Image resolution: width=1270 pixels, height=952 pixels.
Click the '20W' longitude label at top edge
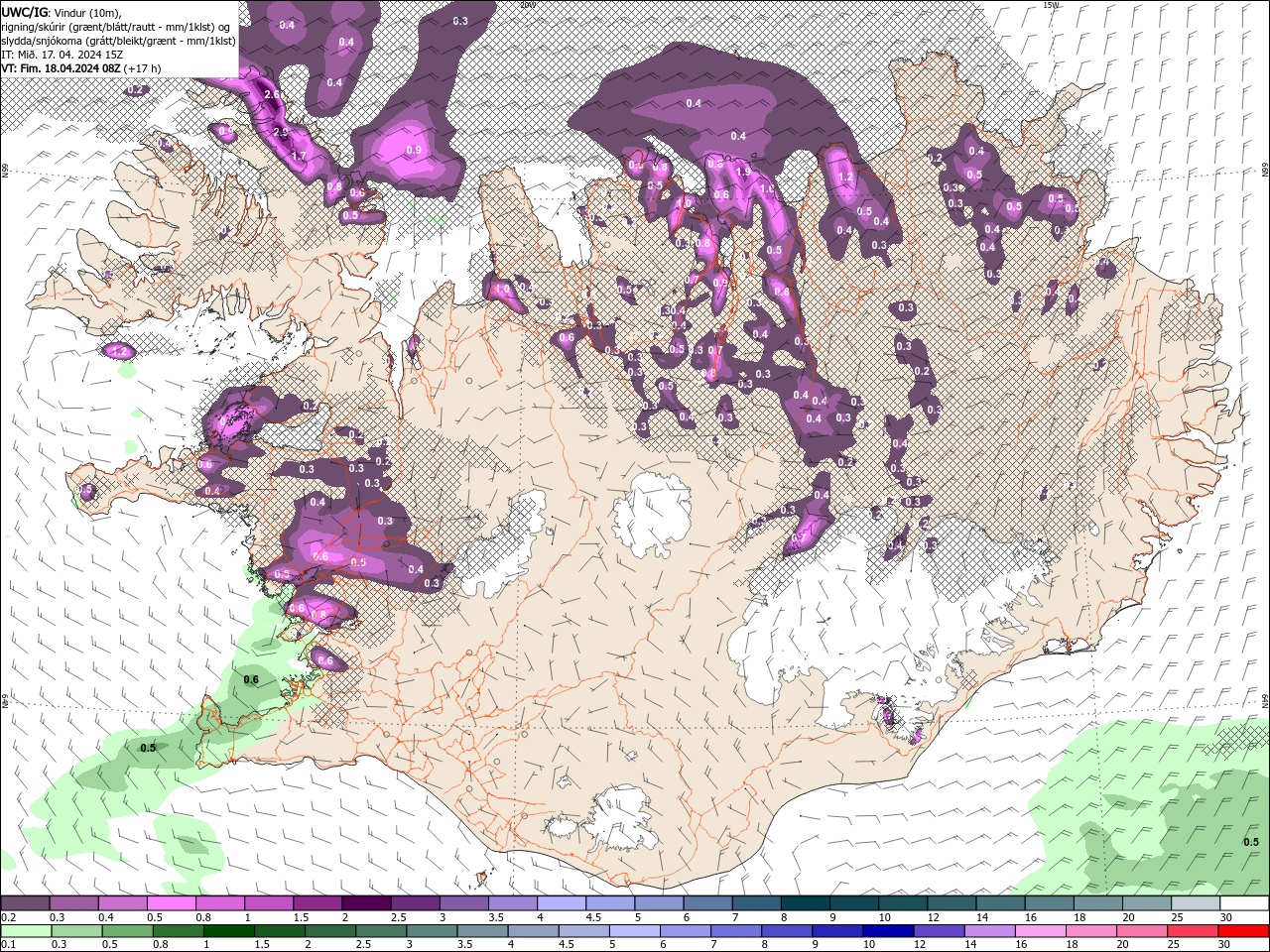(x=527, y=5)
